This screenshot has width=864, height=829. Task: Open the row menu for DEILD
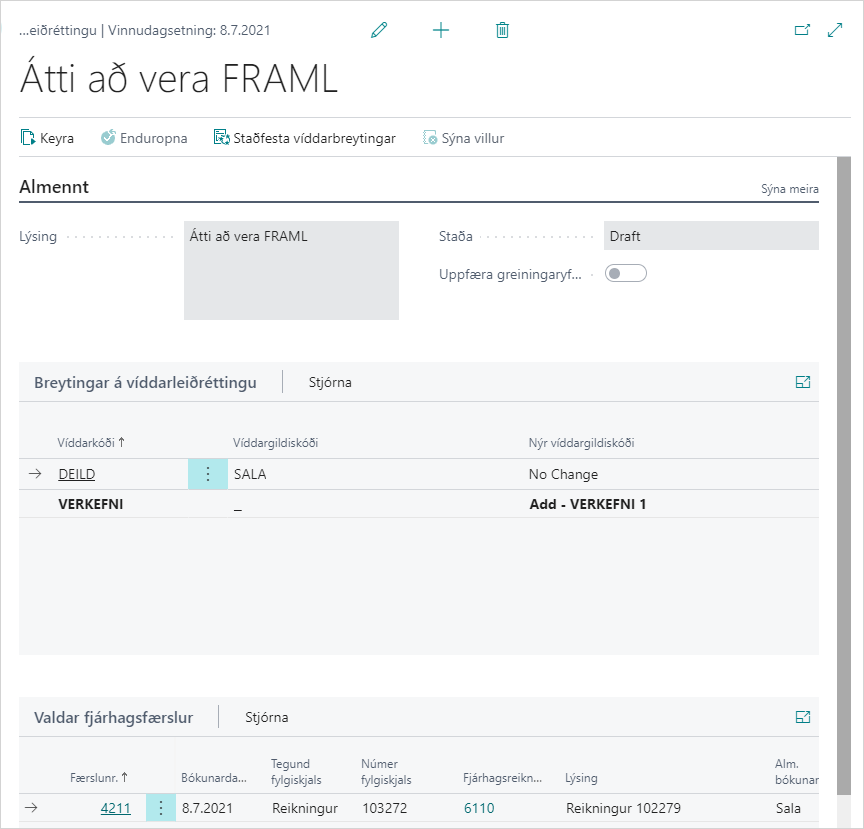[x=208, y=474]
